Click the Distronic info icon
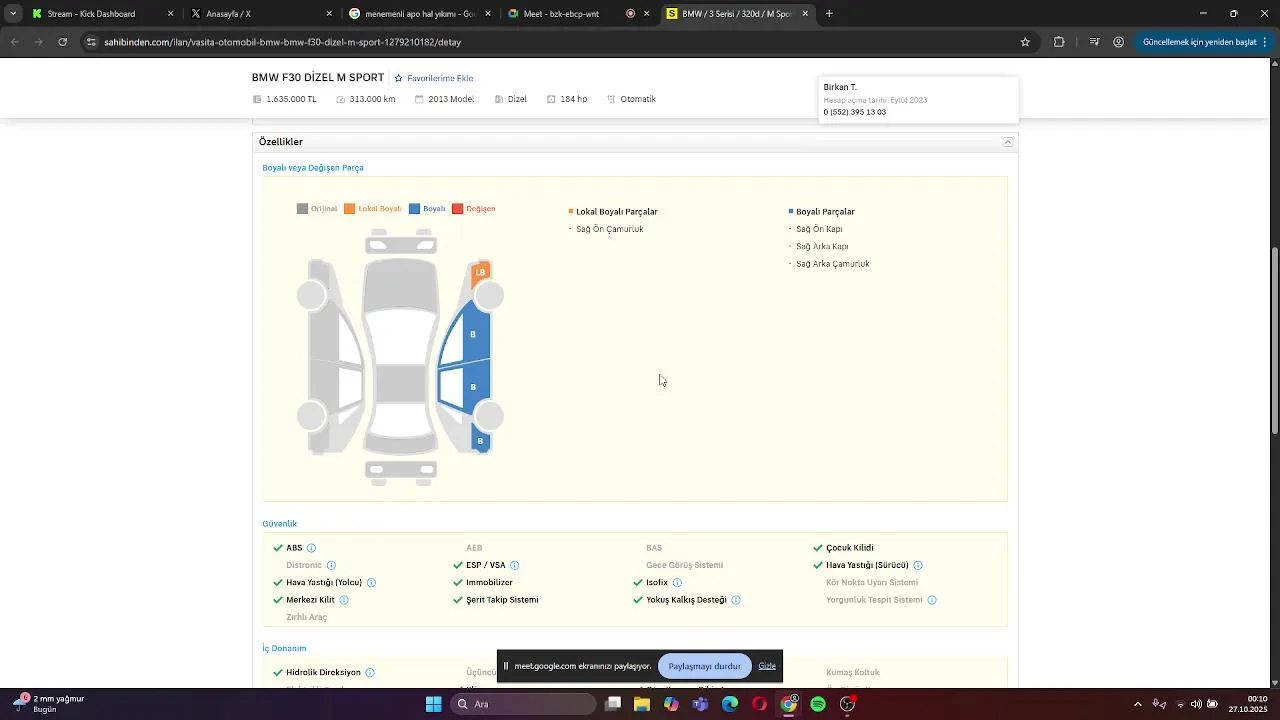 pyautogui.click(x=331, y=565)
